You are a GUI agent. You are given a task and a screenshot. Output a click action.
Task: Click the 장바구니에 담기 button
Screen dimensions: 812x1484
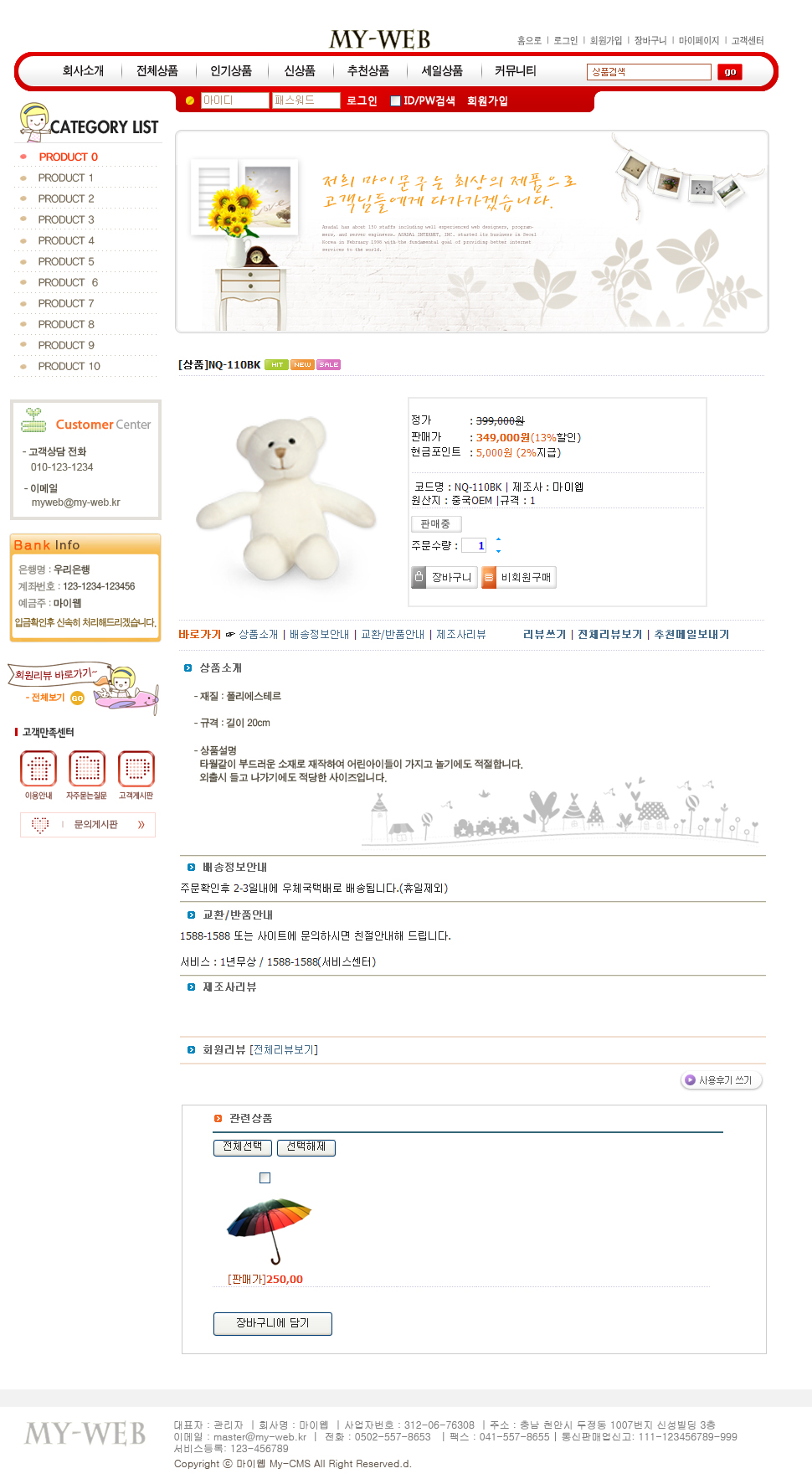[x=273, y=1323]
